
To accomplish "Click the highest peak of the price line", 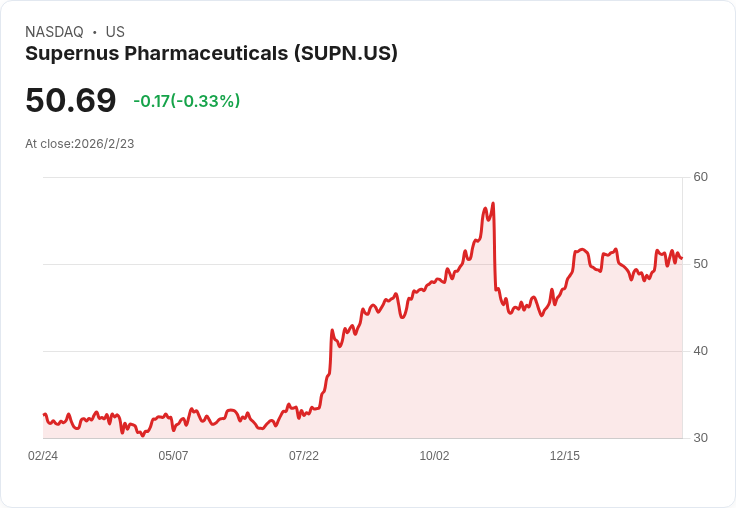I will tap(493, 204).
